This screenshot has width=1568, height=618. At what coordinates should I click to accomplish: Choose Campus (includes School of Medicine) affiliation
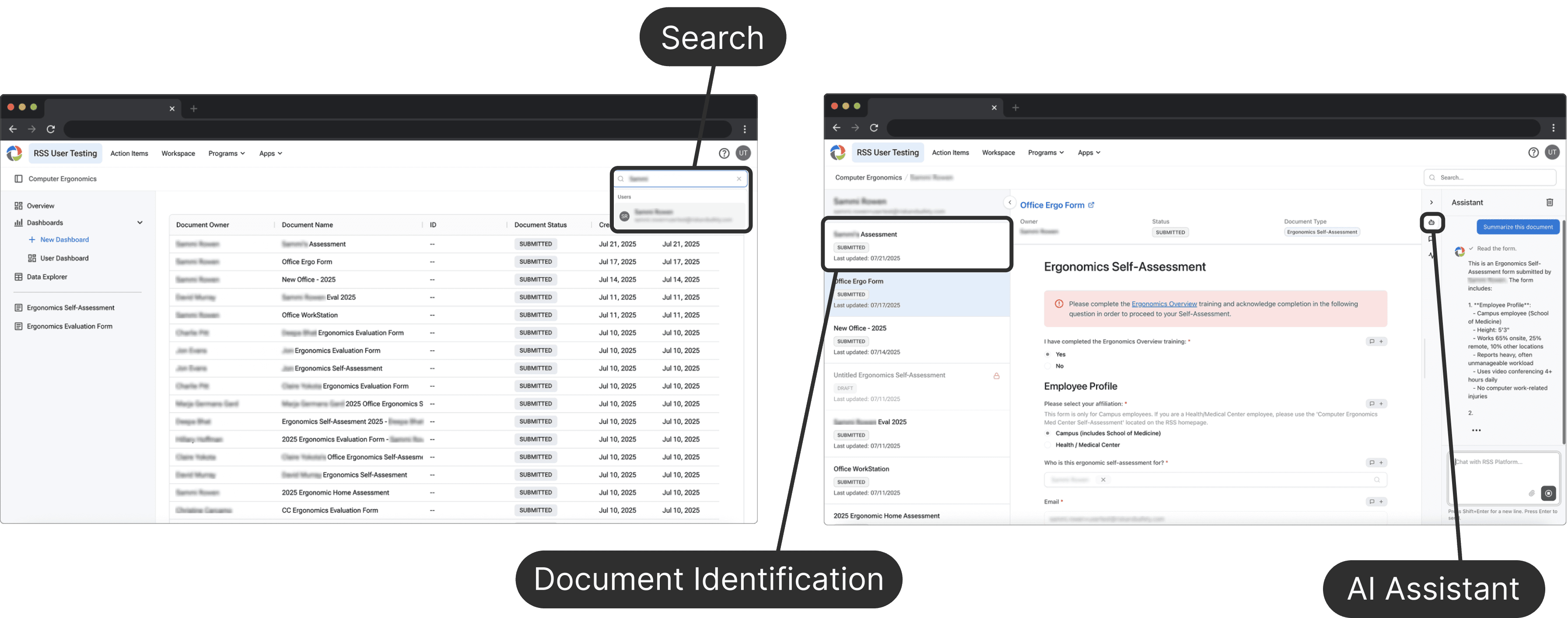1047,433
